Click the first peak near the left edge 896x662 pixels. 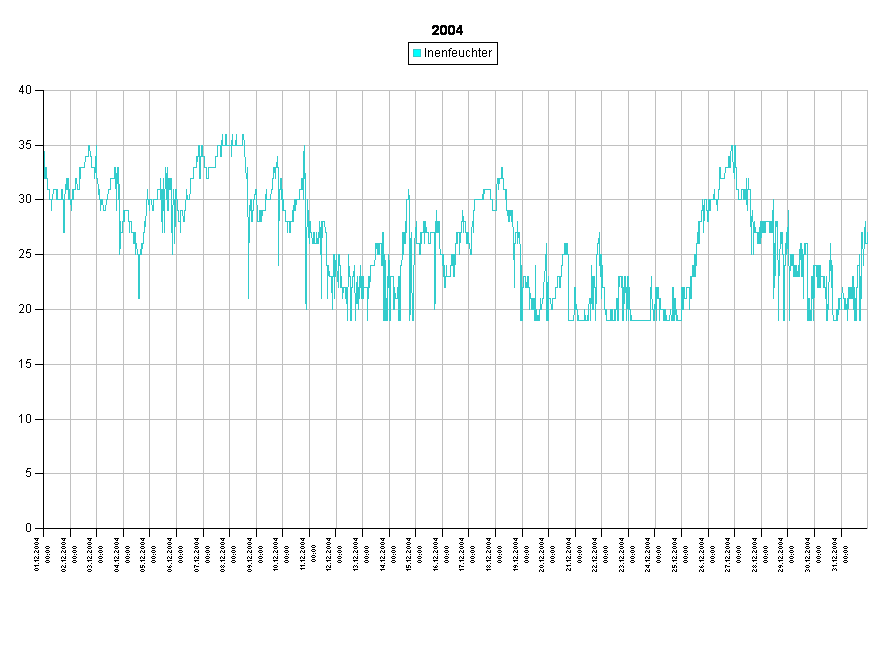(89, 147)
